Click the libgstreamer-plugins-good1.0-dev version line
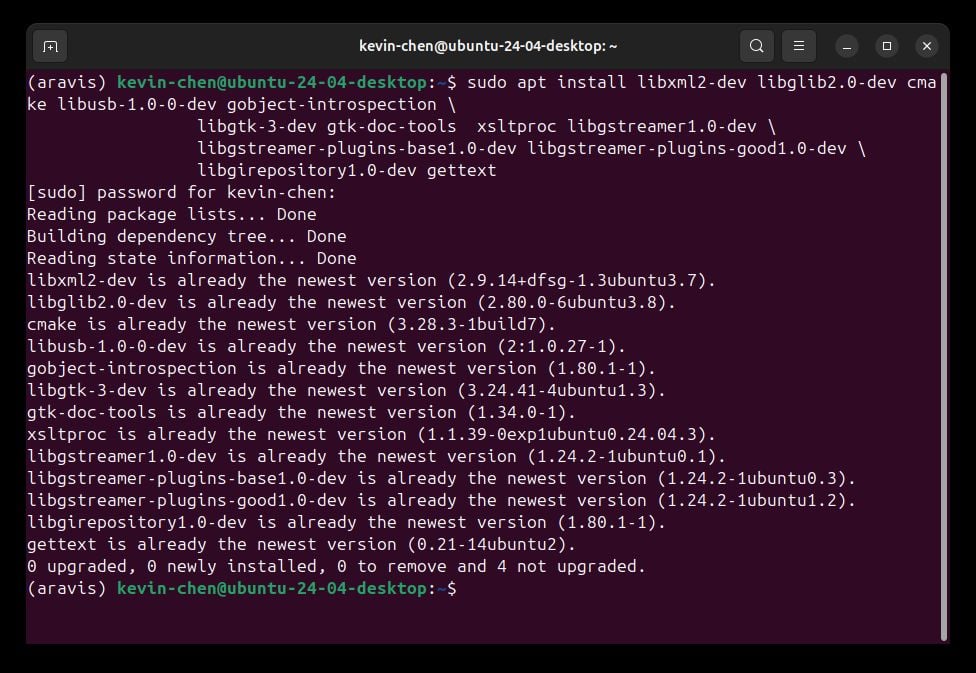The image size is (976, 673). click(441, 501)
